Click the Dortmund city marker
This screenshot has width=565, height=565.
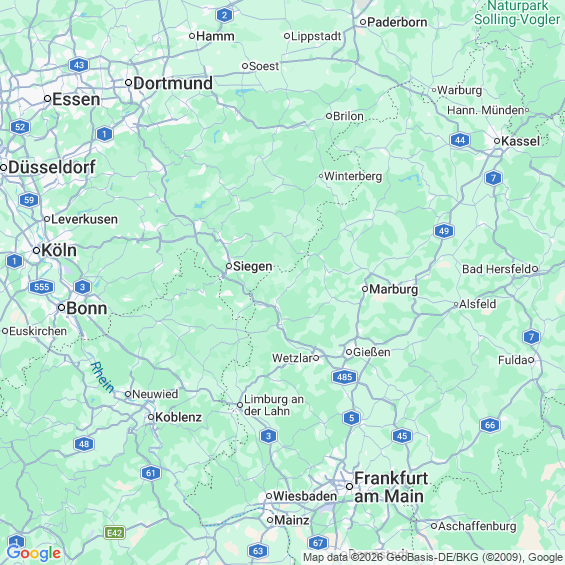tap(128, 83)
